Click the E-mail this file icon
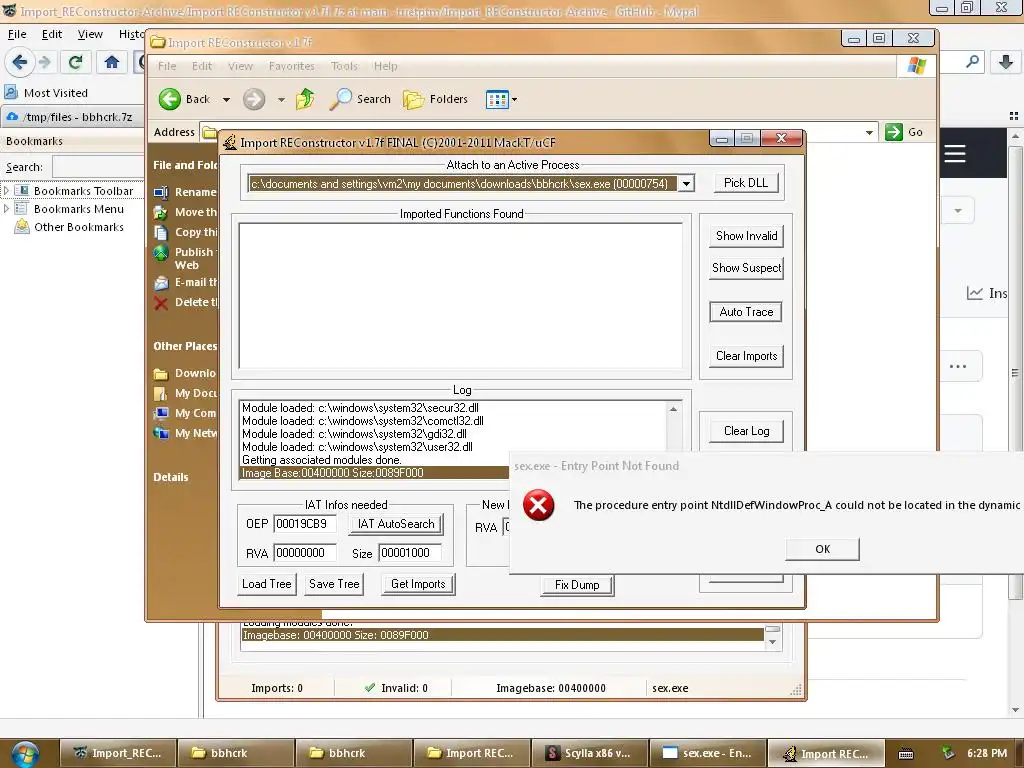1024x768 pixels. coord(161,283)
